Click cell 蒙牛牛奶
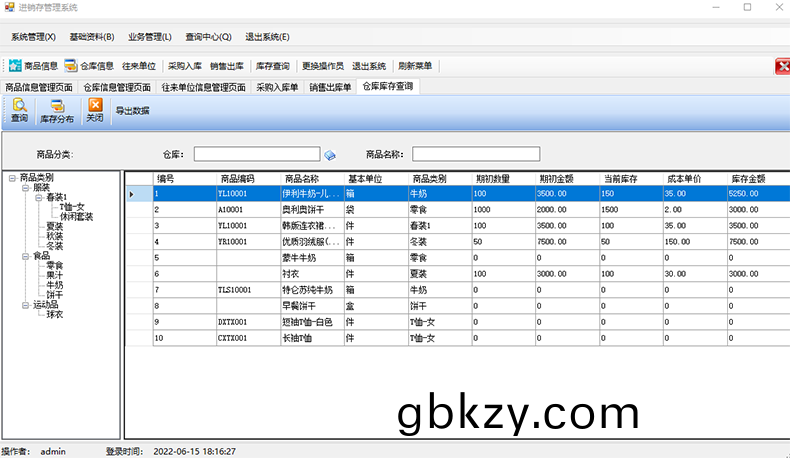Viewport: 790px width, 458px height. click(x=312, y=258)
